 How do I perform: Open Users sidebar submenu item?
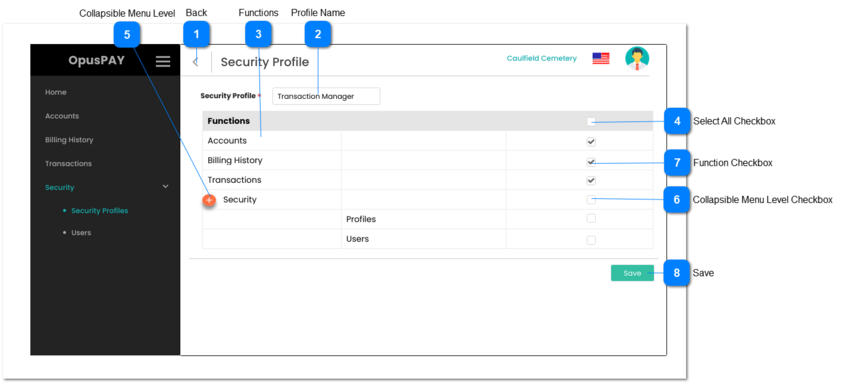[x=81, y=233]
